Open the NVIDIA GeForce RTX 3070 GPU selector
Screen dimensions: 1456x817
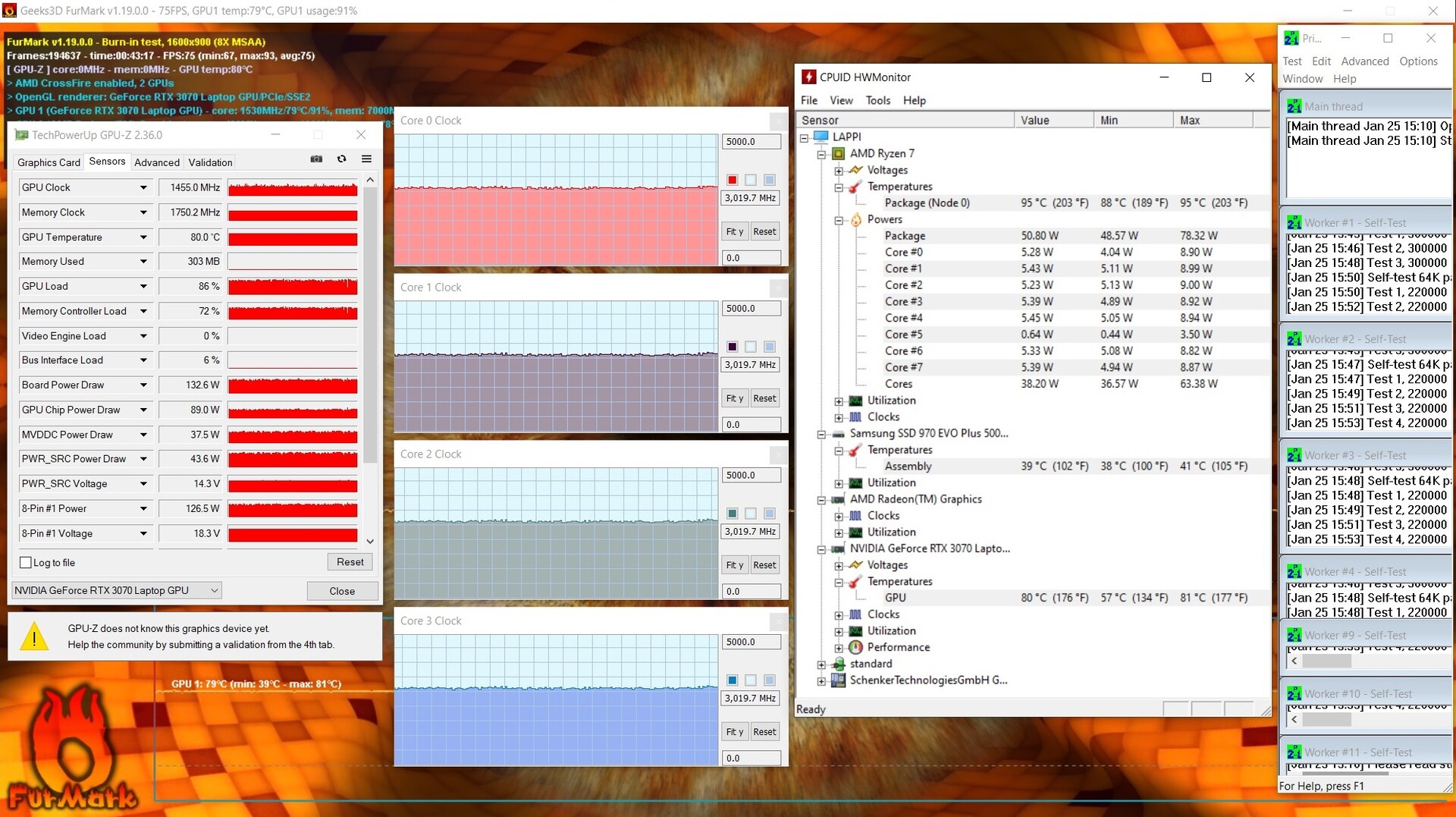click(x=117, y=591)
